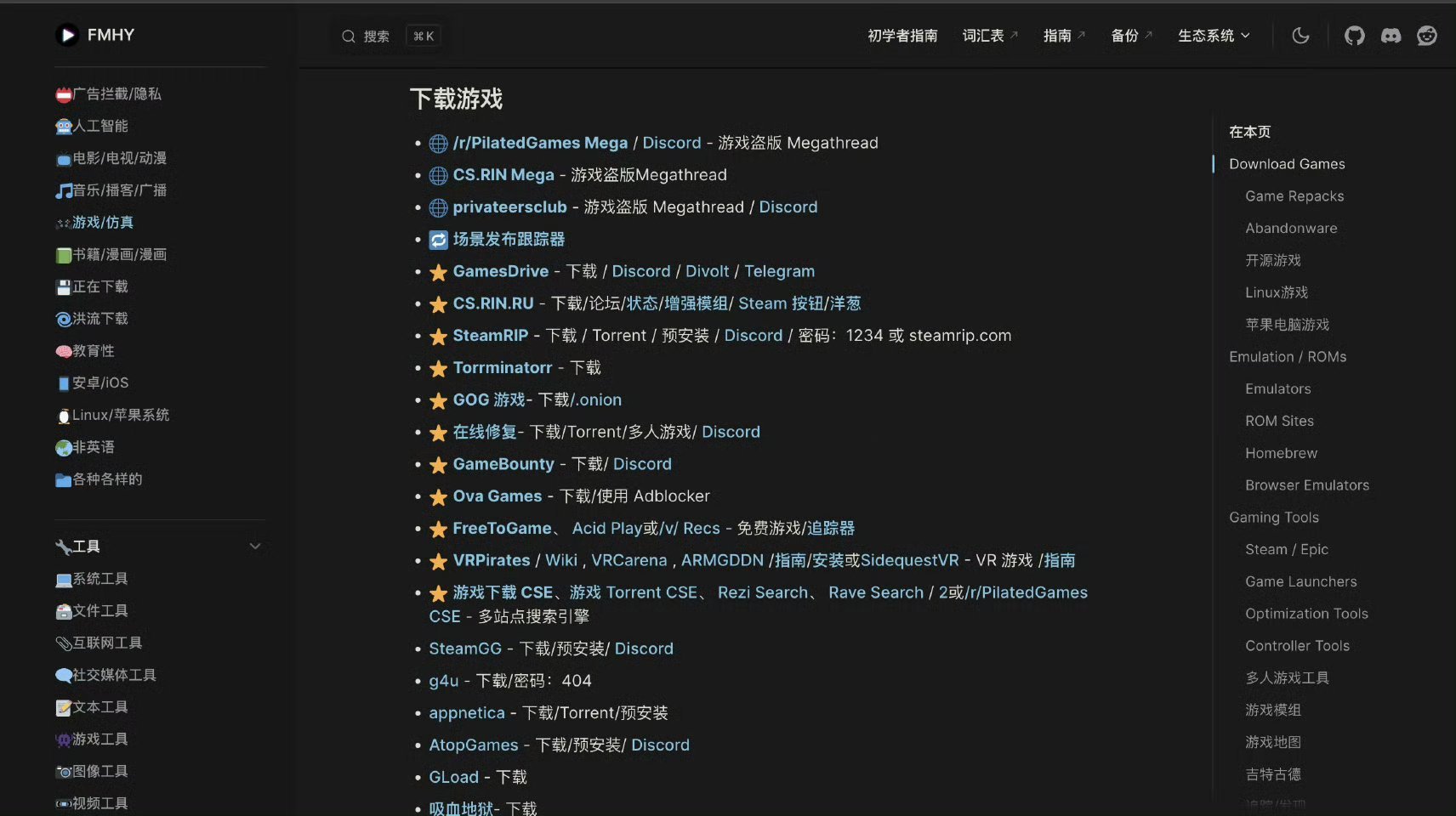This screenshot has height=816, width=1456.
Task: Open the Reddit icon in header
Action: (1427, 36)
